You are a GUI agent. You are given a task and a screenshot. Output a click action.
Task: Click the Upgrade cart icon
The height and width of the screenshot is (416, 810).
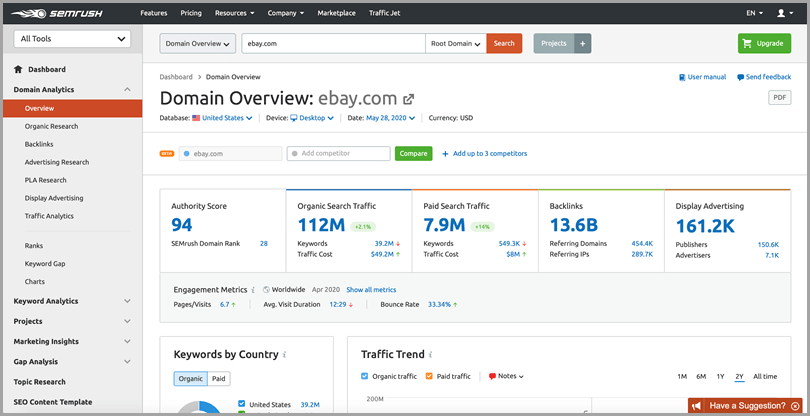[746, 44]
